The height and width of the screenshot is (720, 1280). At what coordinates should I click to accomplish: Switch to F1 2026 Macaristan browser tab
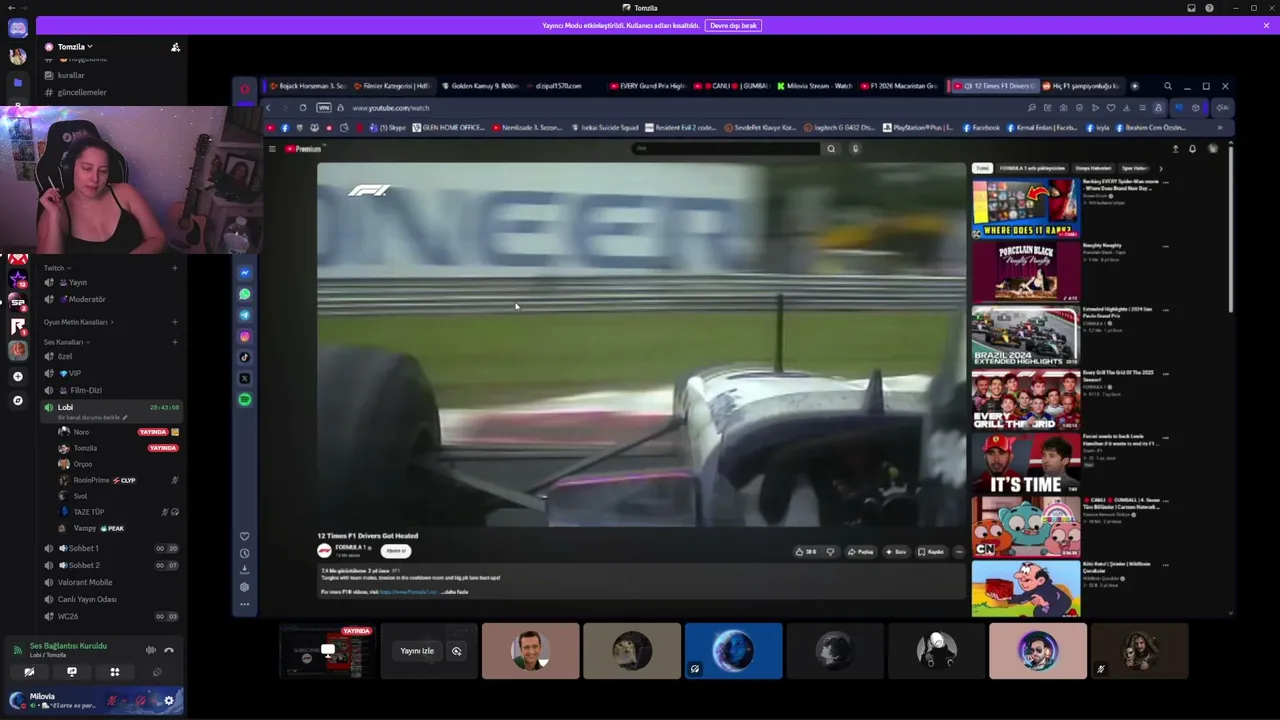(x=898, y=86)
